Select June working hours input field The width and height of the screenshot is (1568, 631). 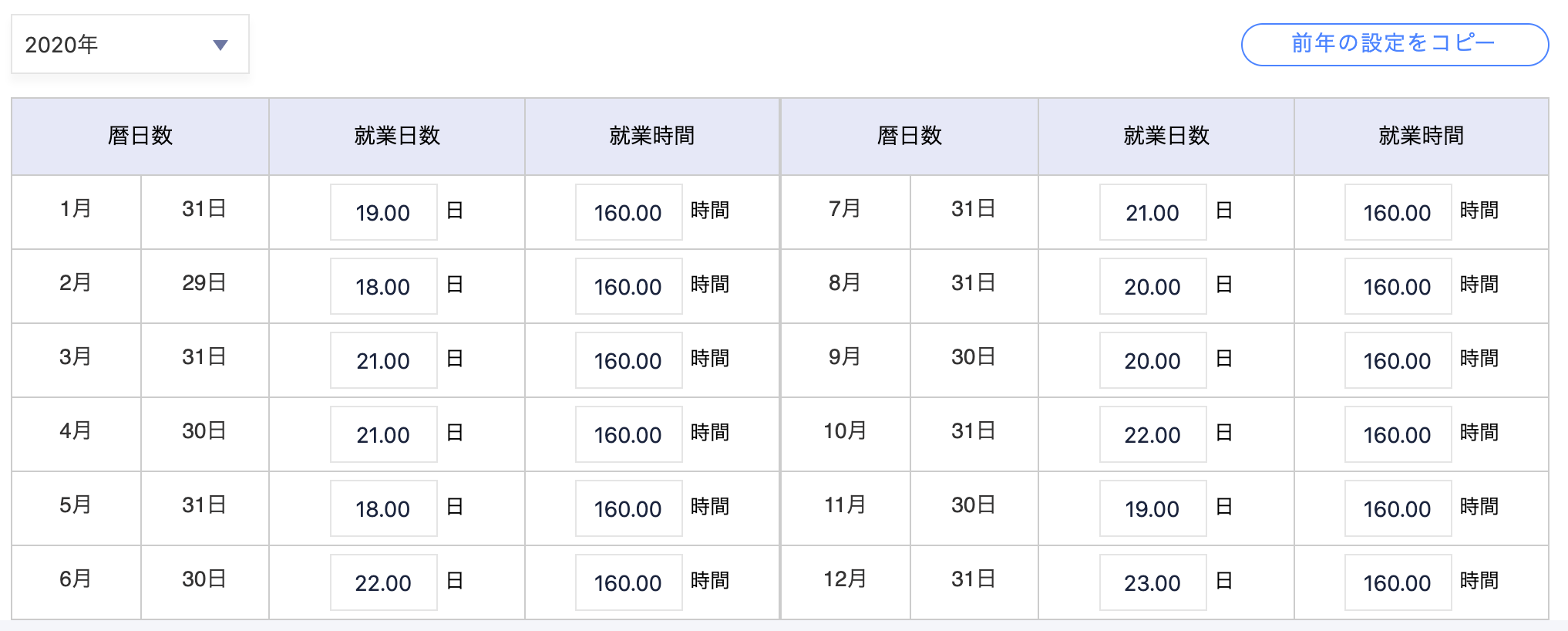pos(628,582)
